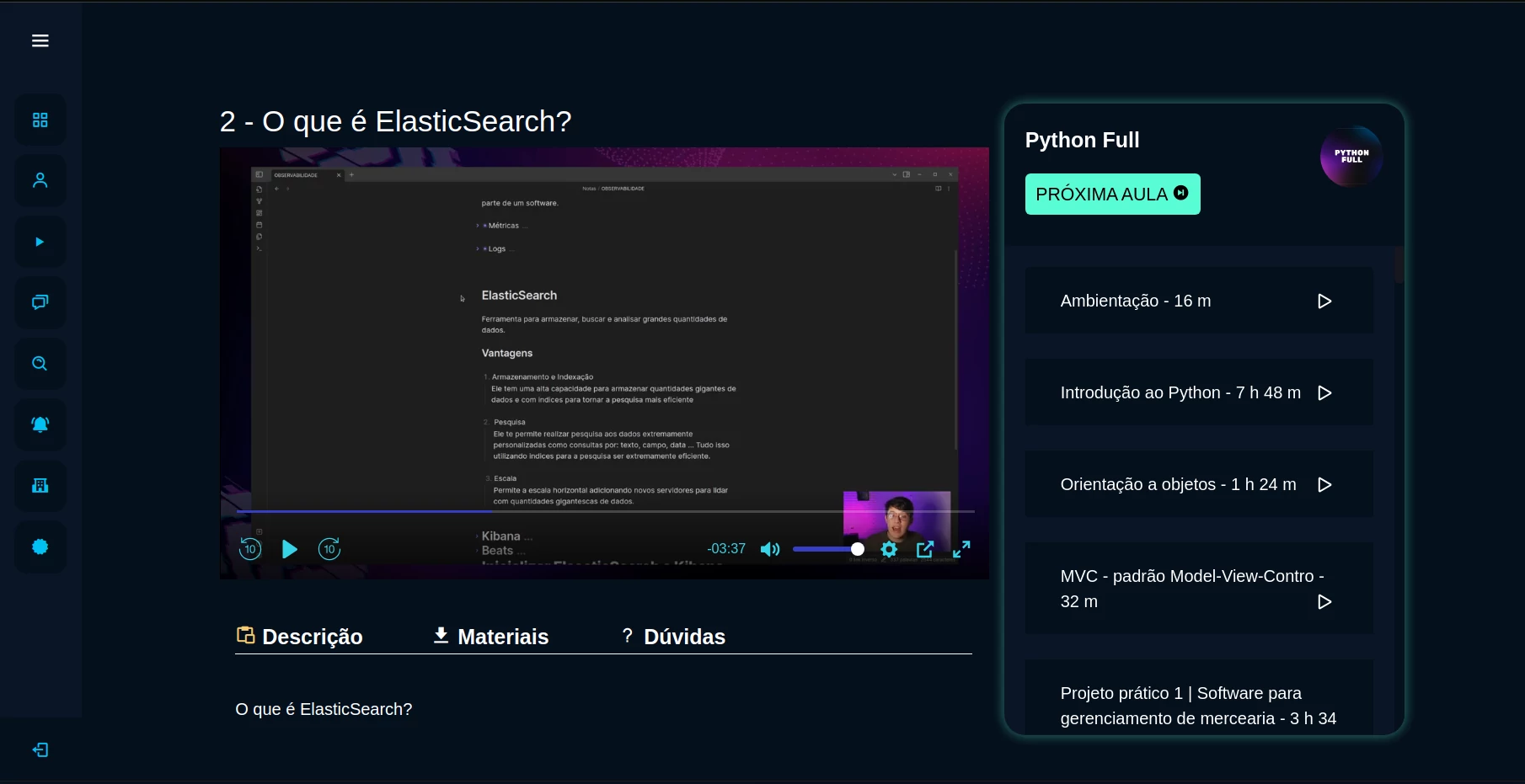Open the profile icon in sidebar
The height and width of the screenshot is (784, 1525).
click(40, 179)
